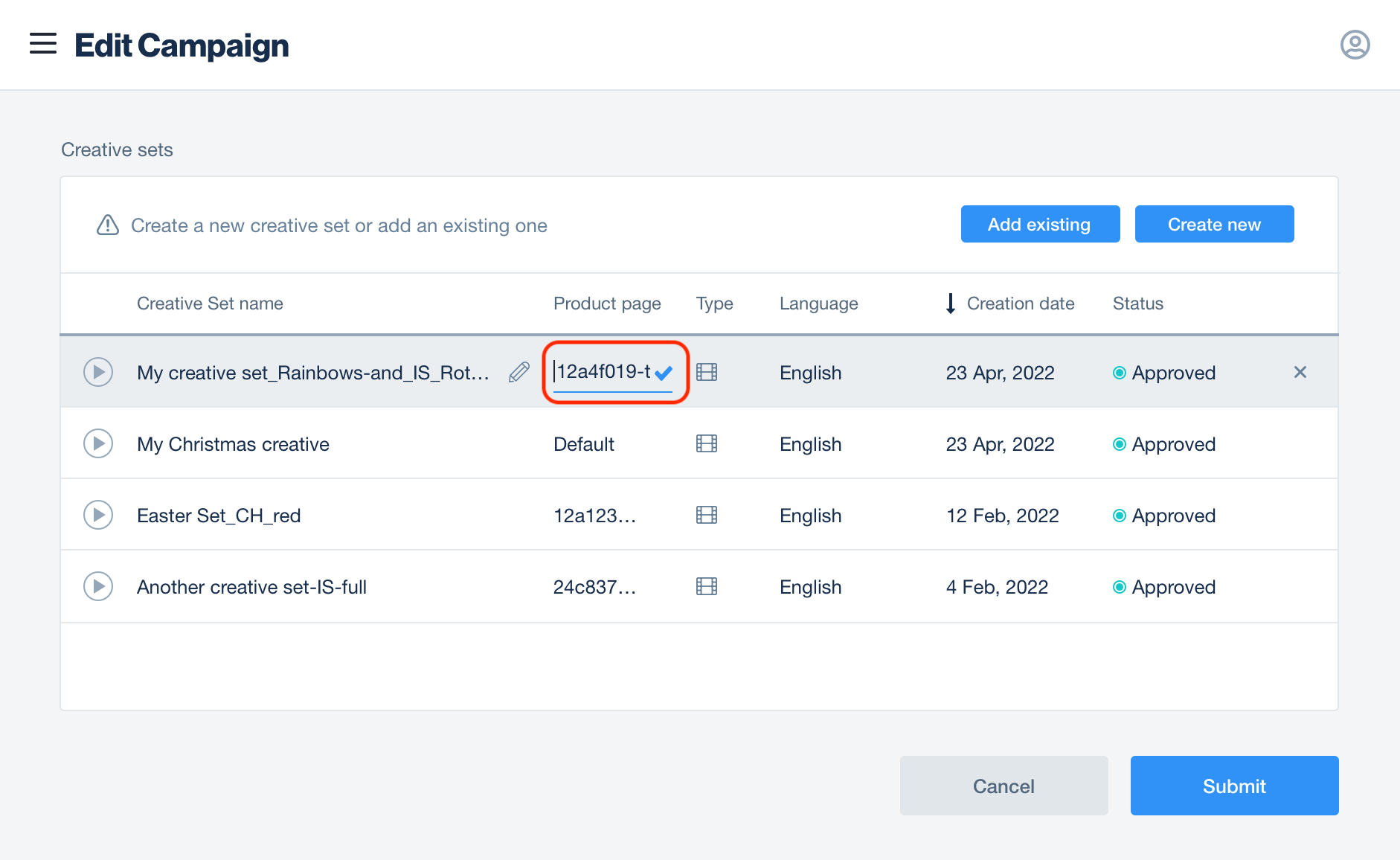Click the Creative Set name column header
The image size is (1400, 860).
(210, 304)
